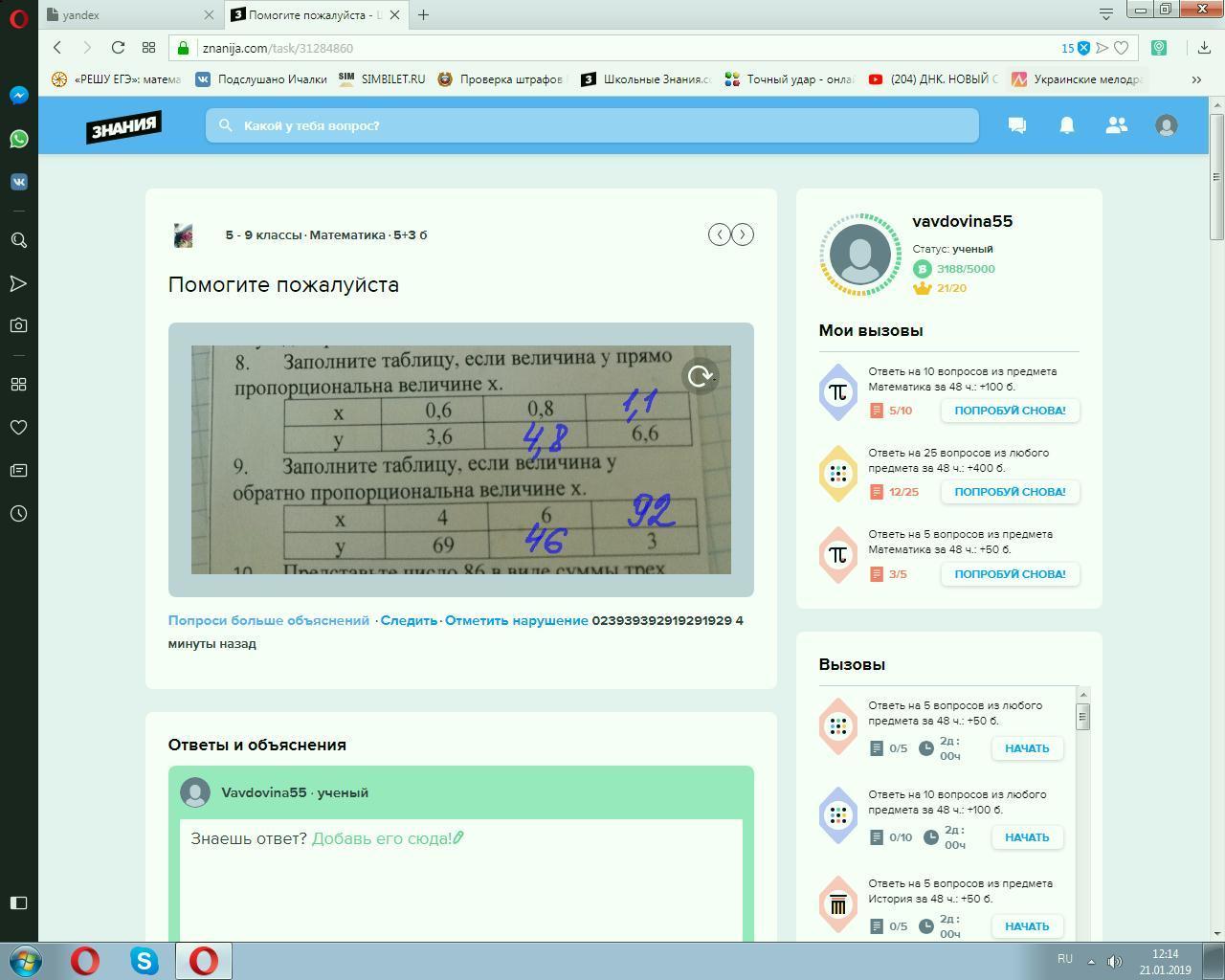Open messages chat icon in header
Viewport: 1225px width, 980px height.
(1017, 125)
